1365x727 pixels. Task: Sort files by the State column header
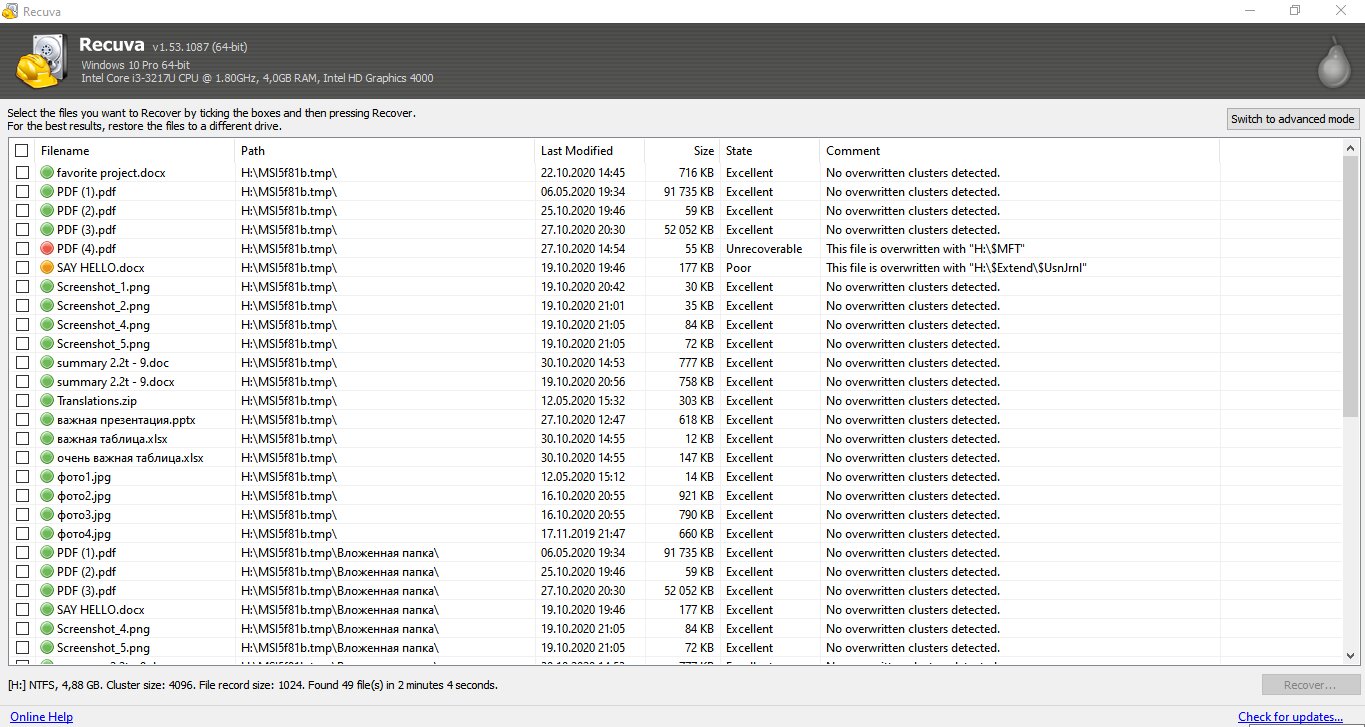click(x=769, y=151)
